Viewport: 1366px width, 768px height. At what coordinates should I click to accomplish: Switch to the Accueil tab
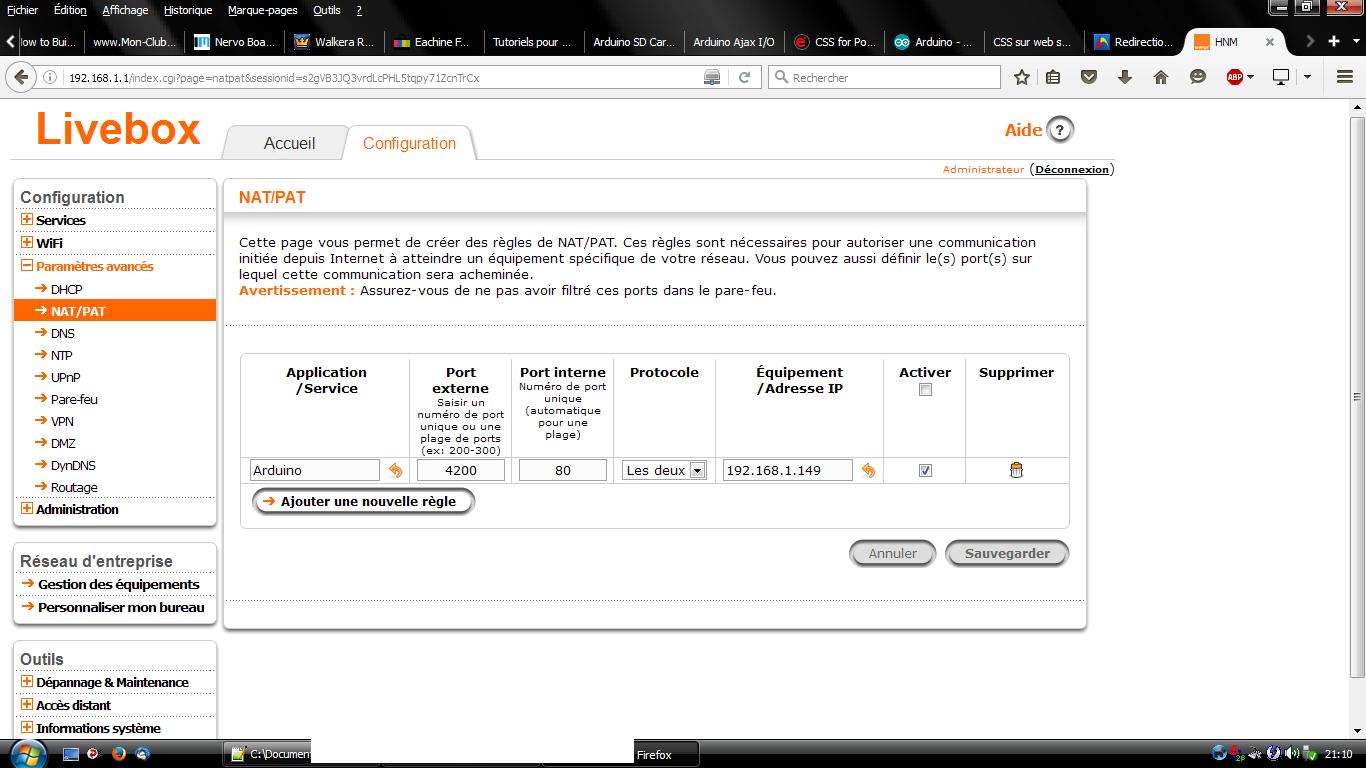coord(289,143)
